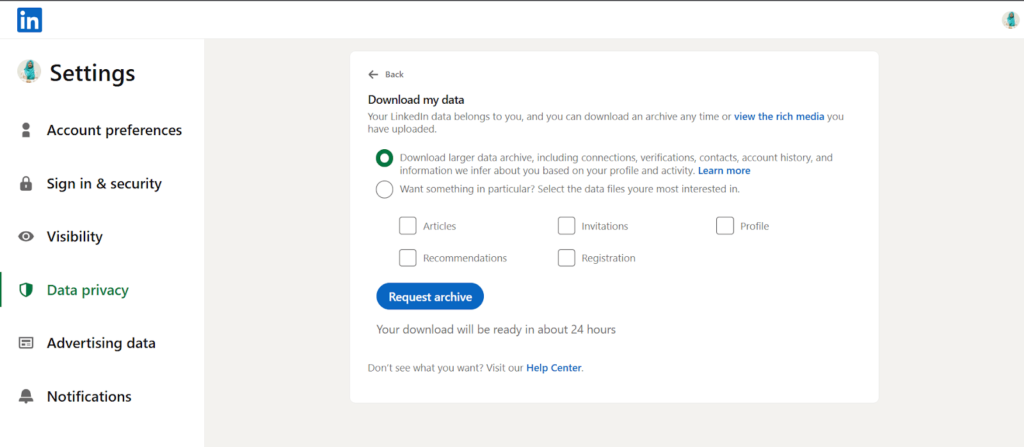The width and height of the screenshot is (1024, 447).
Task: Select the 'Want something in particular' radio button
Action: 385,190
